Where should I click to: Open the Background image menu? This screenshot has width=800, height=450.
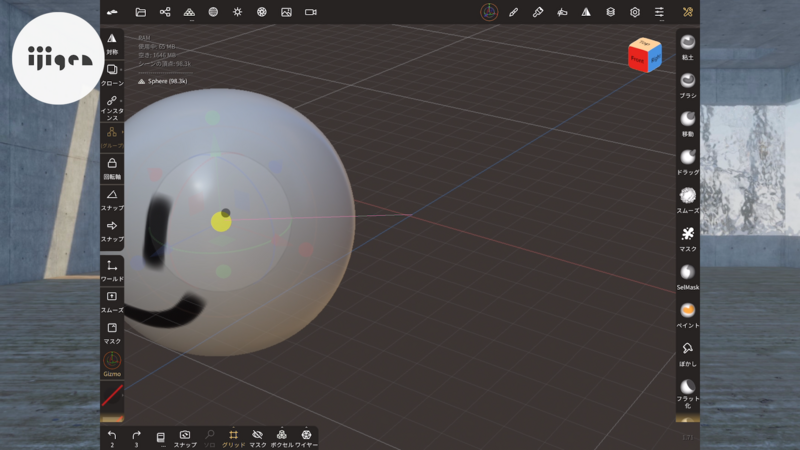[x=286, y=12]
